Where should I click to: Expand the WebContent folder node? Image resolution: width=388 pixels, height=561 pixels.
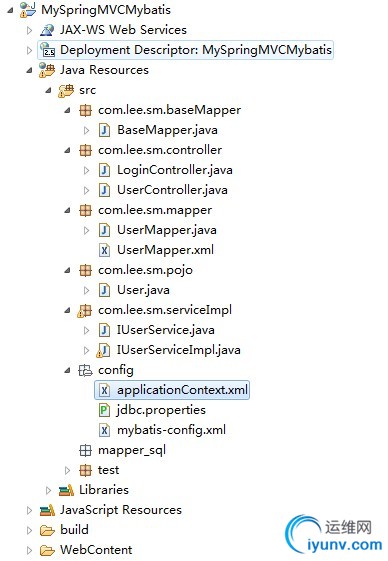[29, 550]
